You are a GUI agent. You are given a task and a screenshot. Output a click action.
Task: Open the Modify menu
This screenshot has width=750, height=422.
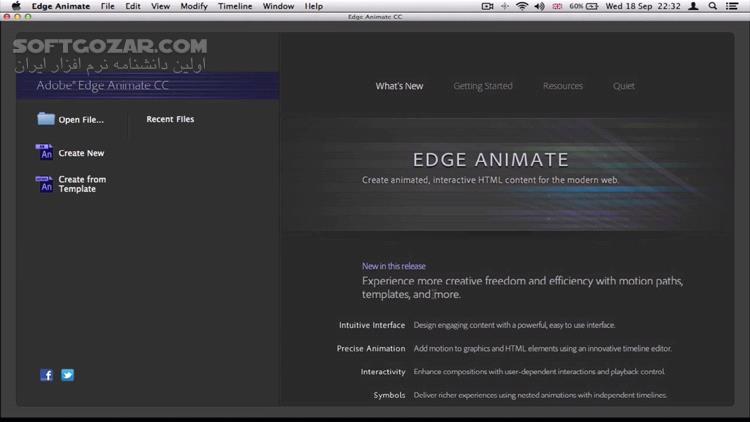[x=194, y=6]
